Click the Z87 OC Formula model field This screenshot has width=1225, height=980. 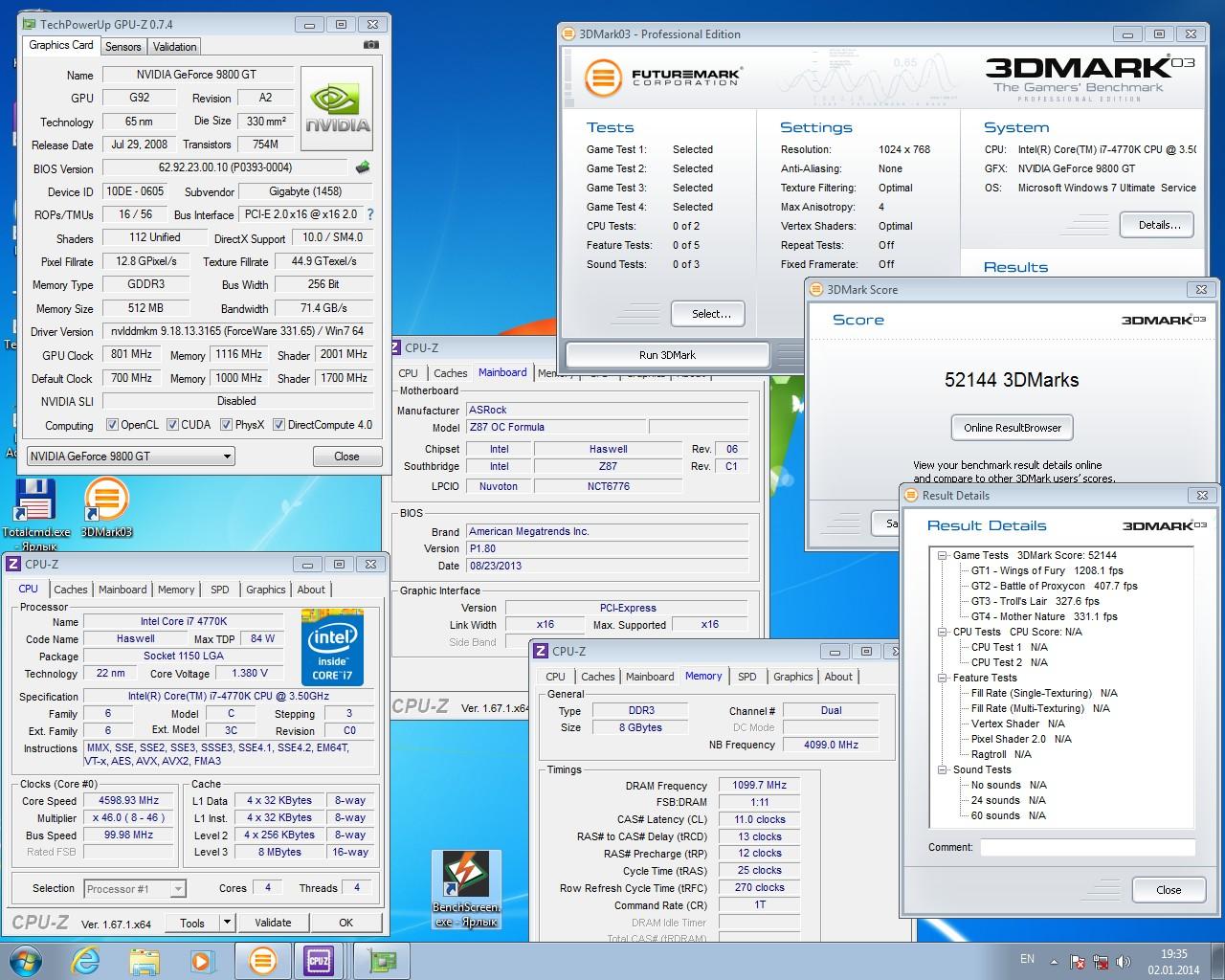pyautogui.click(x=555, y=427)
